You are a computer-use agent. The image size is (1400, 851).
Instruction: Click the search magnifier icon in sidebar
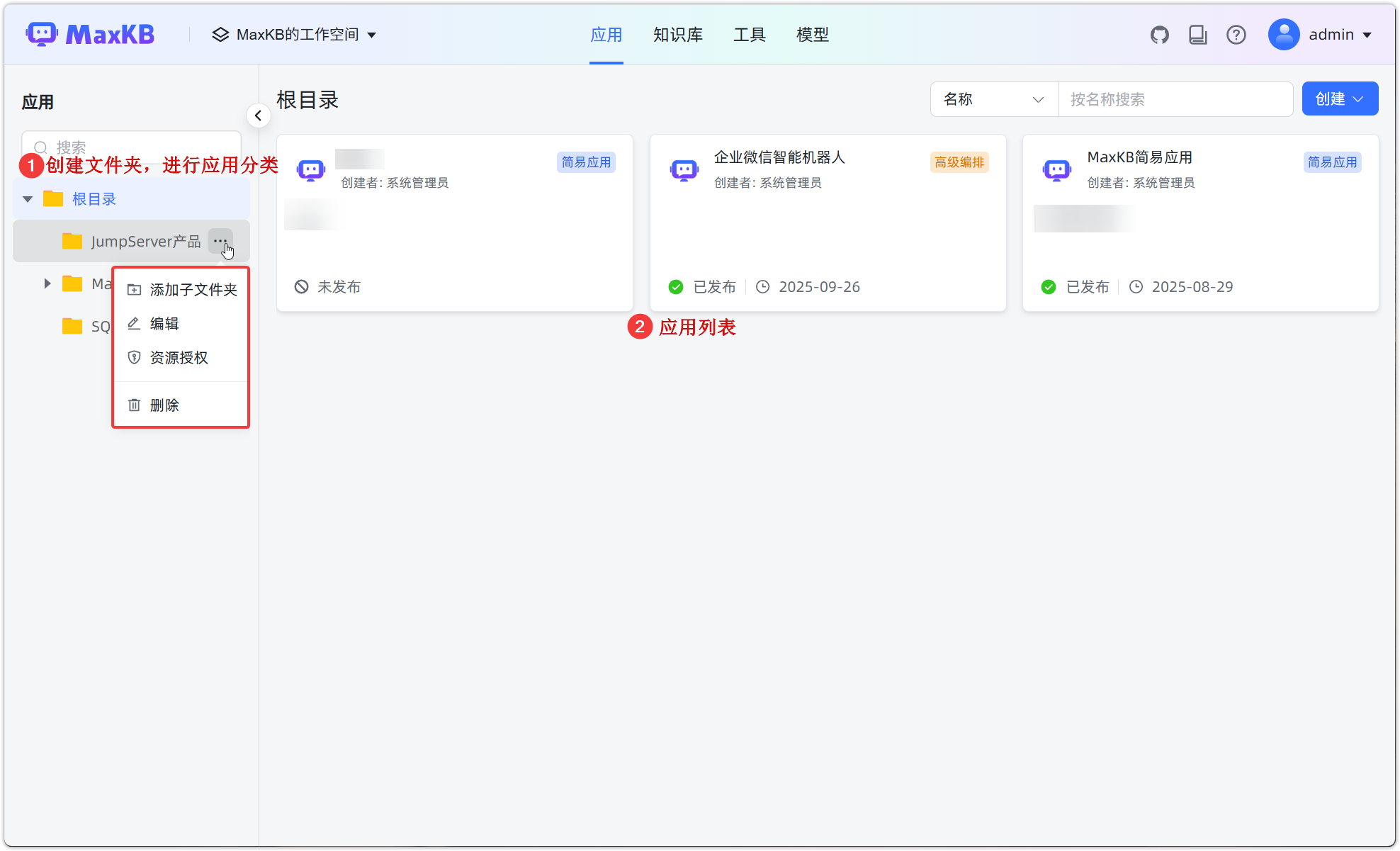coord(41,147)
